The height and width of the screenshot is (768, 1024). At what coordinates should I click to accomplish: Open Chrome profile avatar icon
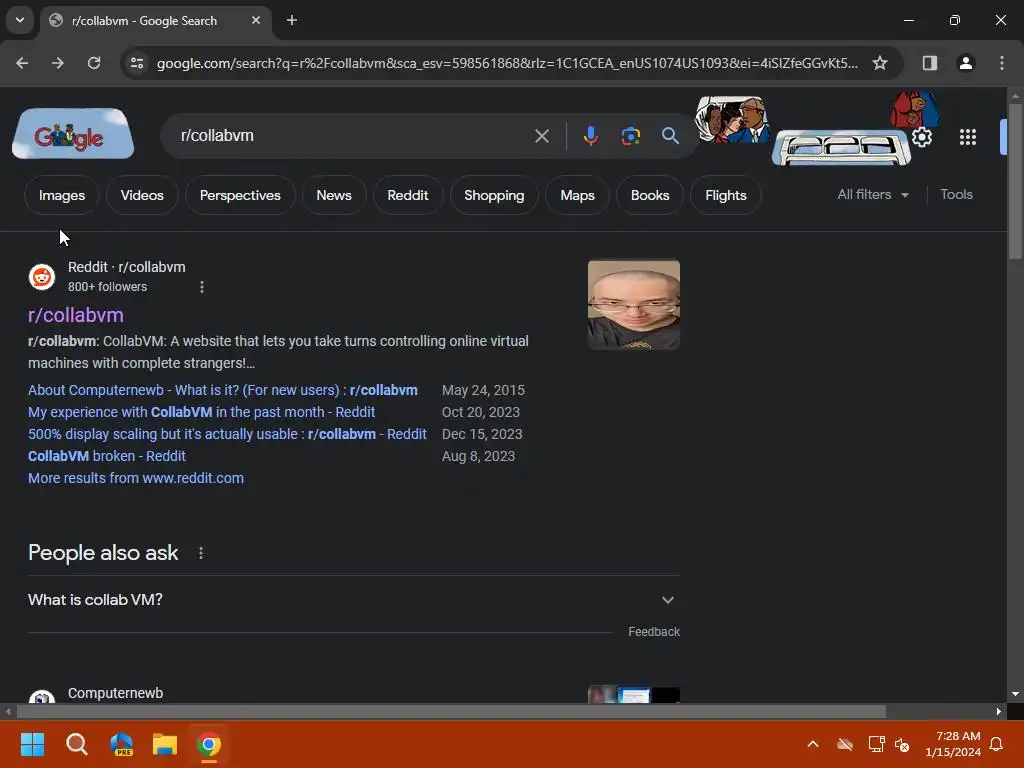coord(965,63)
